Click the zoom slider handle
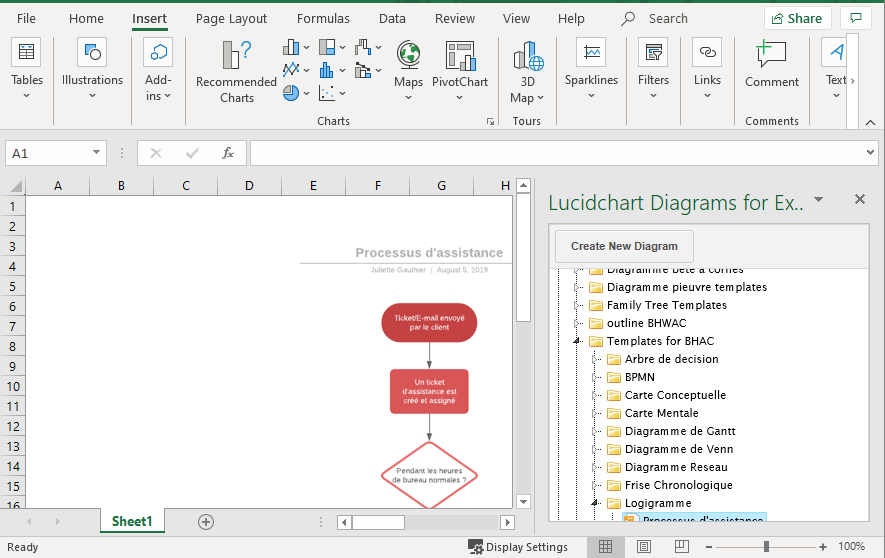Viewport: 885px width, 558px height. click(766, 546)
